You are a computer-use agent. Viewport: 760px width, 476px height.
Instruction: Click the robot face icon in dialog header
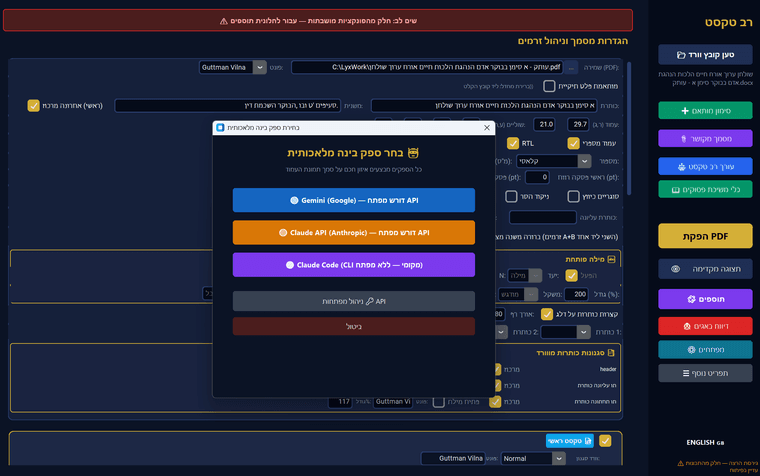(x=413, y=153)
